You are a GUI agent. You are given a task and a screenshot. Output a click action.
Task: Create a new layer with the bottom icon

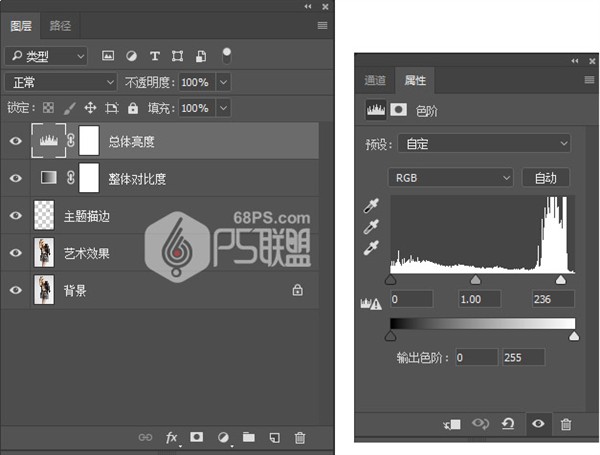[274, 437]
